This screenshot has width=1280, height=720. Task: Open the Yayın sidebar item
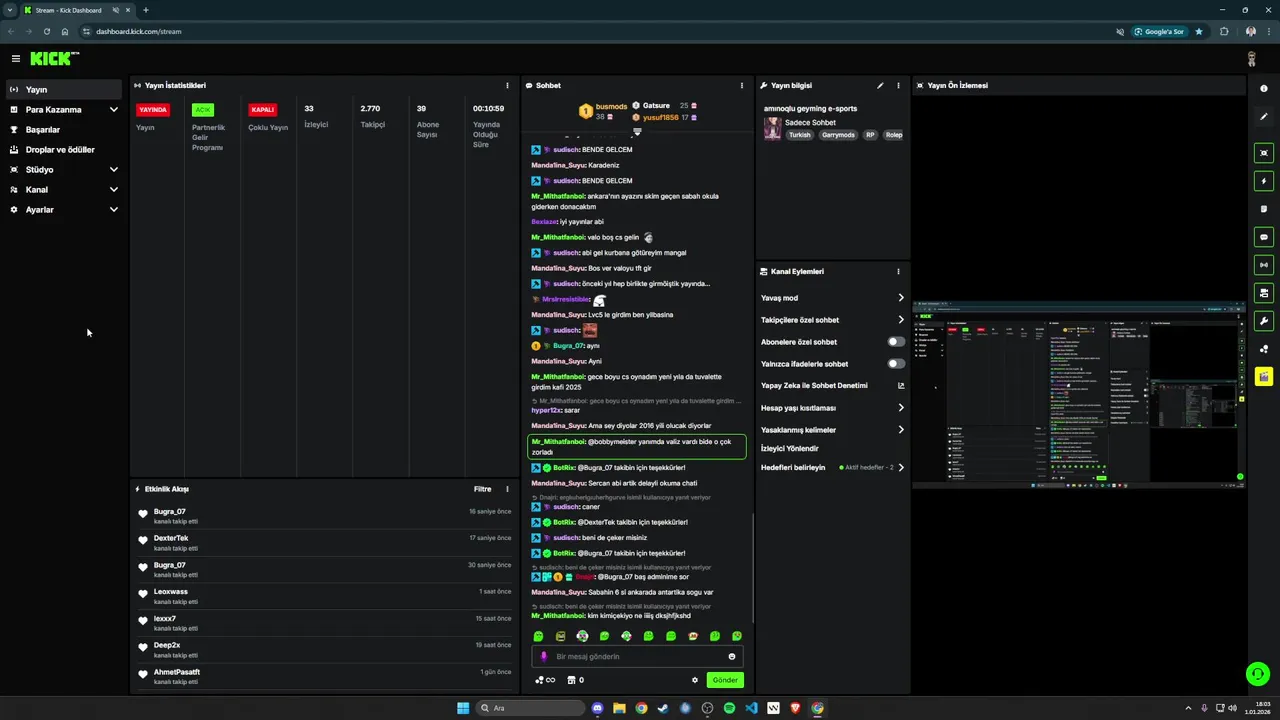pos(64,89)
